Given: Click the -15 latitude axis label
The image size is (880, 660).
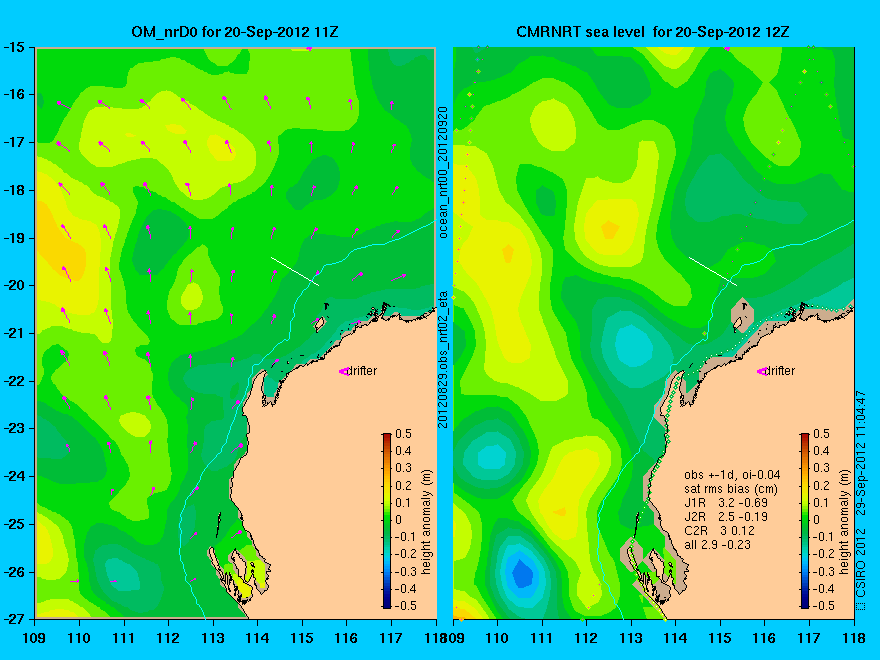Looking at the screenshot, I should point(14,47).
